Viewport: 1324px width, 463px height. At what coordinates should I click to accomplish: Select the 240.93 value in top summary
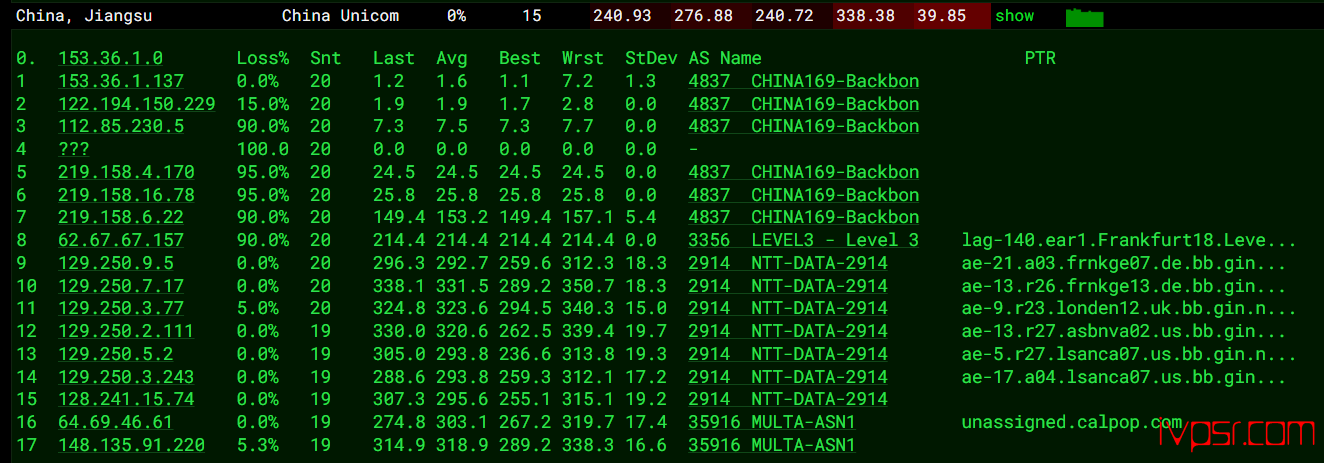[622, 16]
